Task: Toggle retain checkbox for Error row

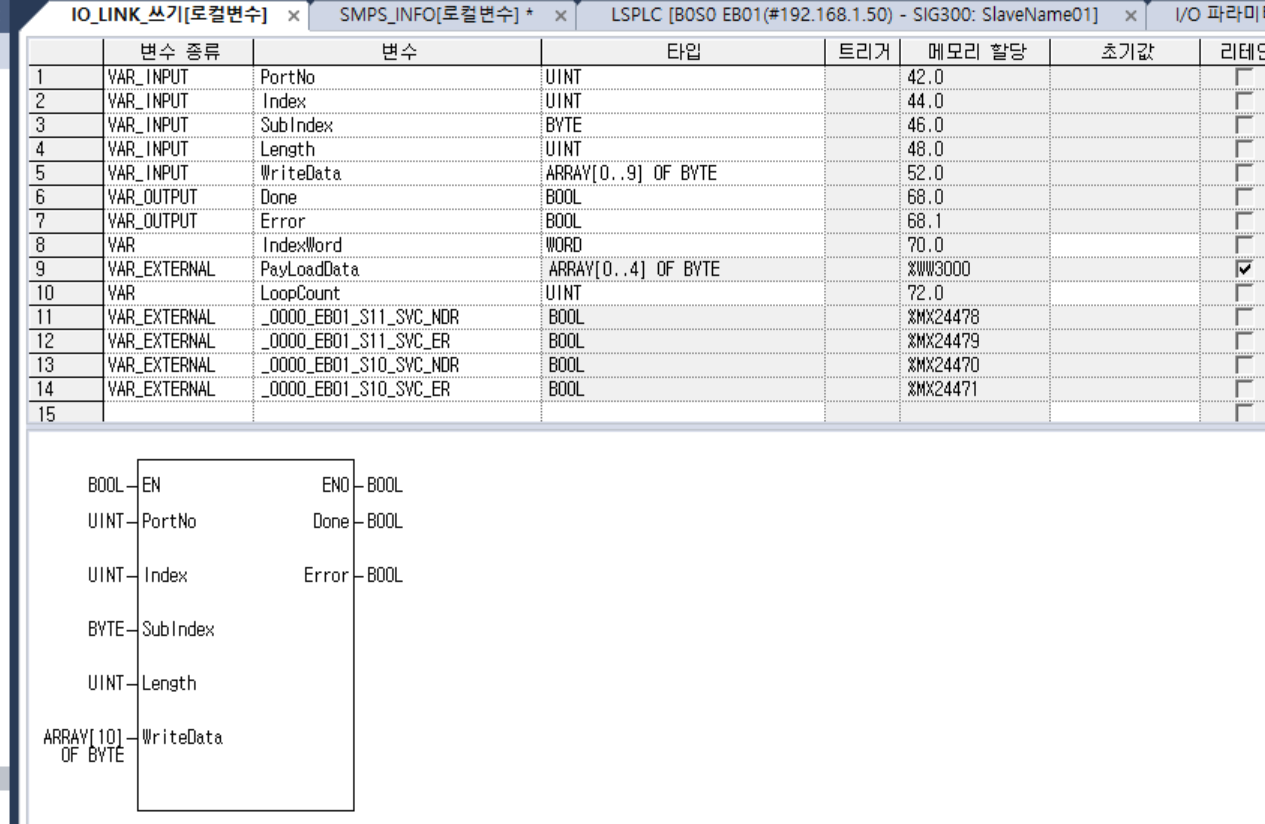Action: pyautogui.click(x=1243, y=220)
